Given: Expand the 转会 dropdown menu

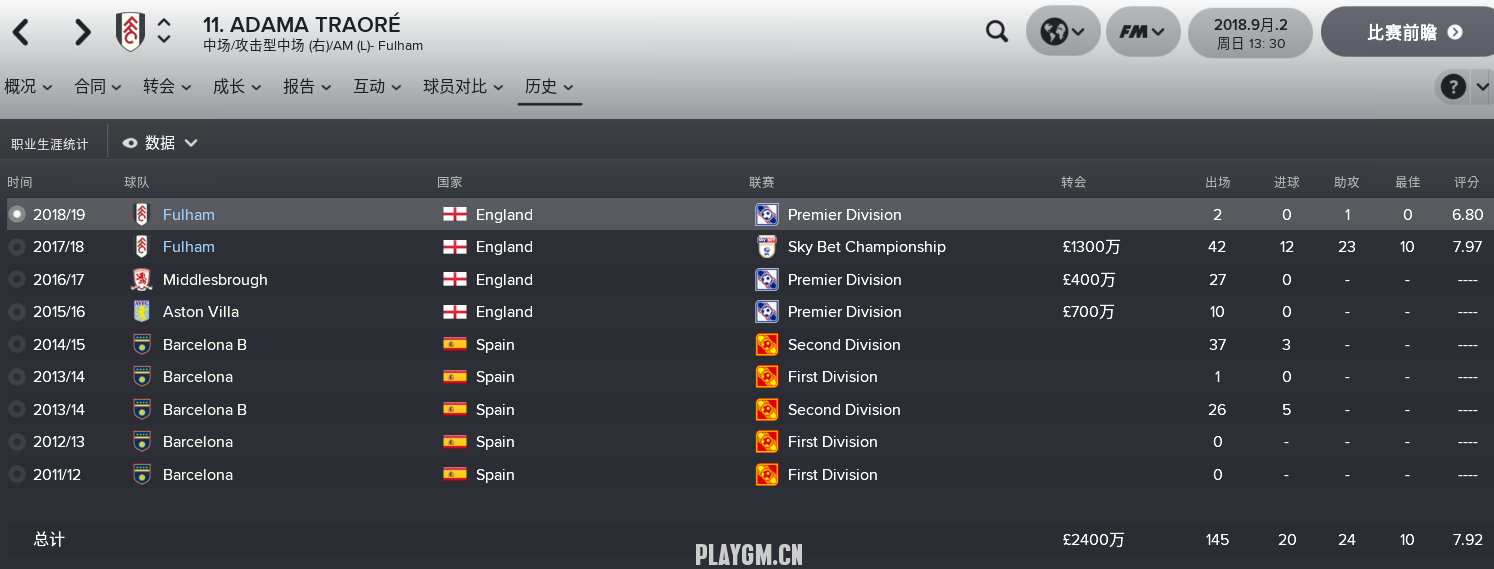Looking at the screenshot, I should (167, 87).
